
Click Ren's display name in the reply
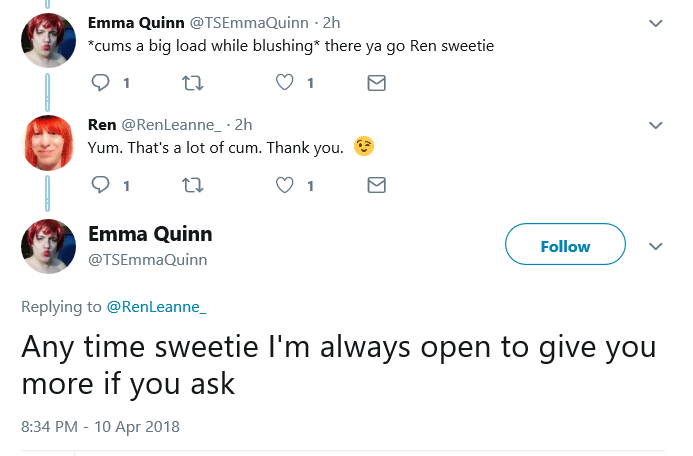102,124
